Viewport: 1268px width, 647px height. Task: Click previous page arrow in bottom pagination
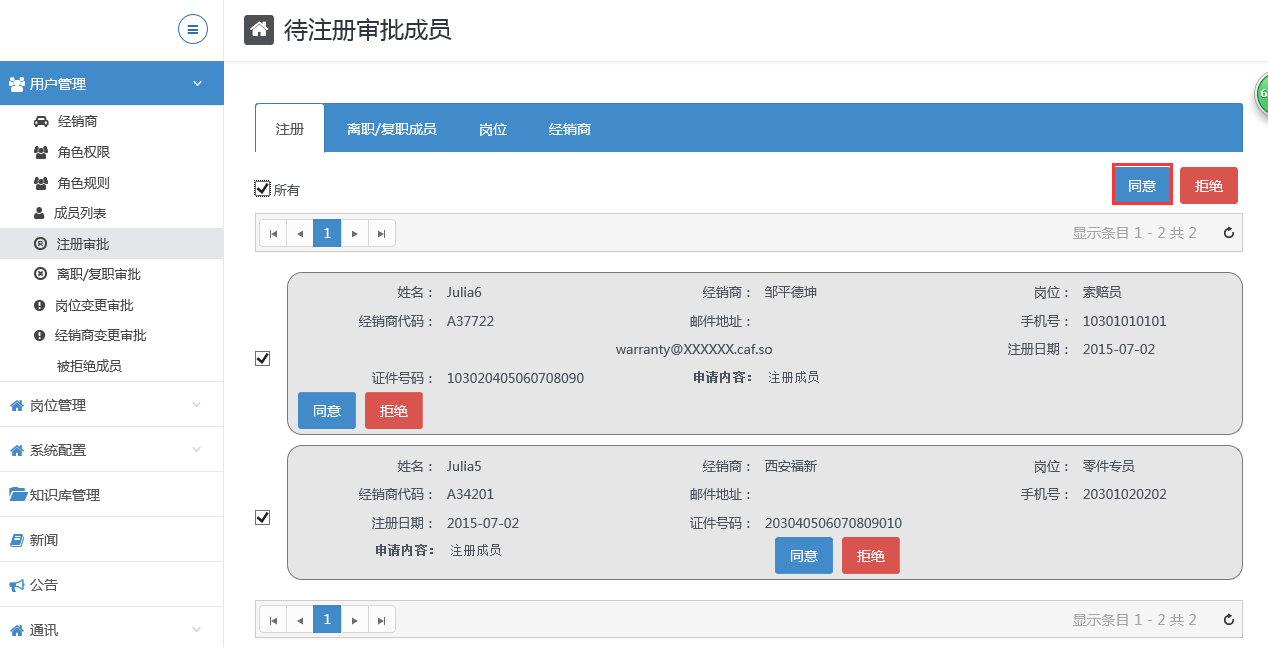pyautogui.click(x=300, y=620)
